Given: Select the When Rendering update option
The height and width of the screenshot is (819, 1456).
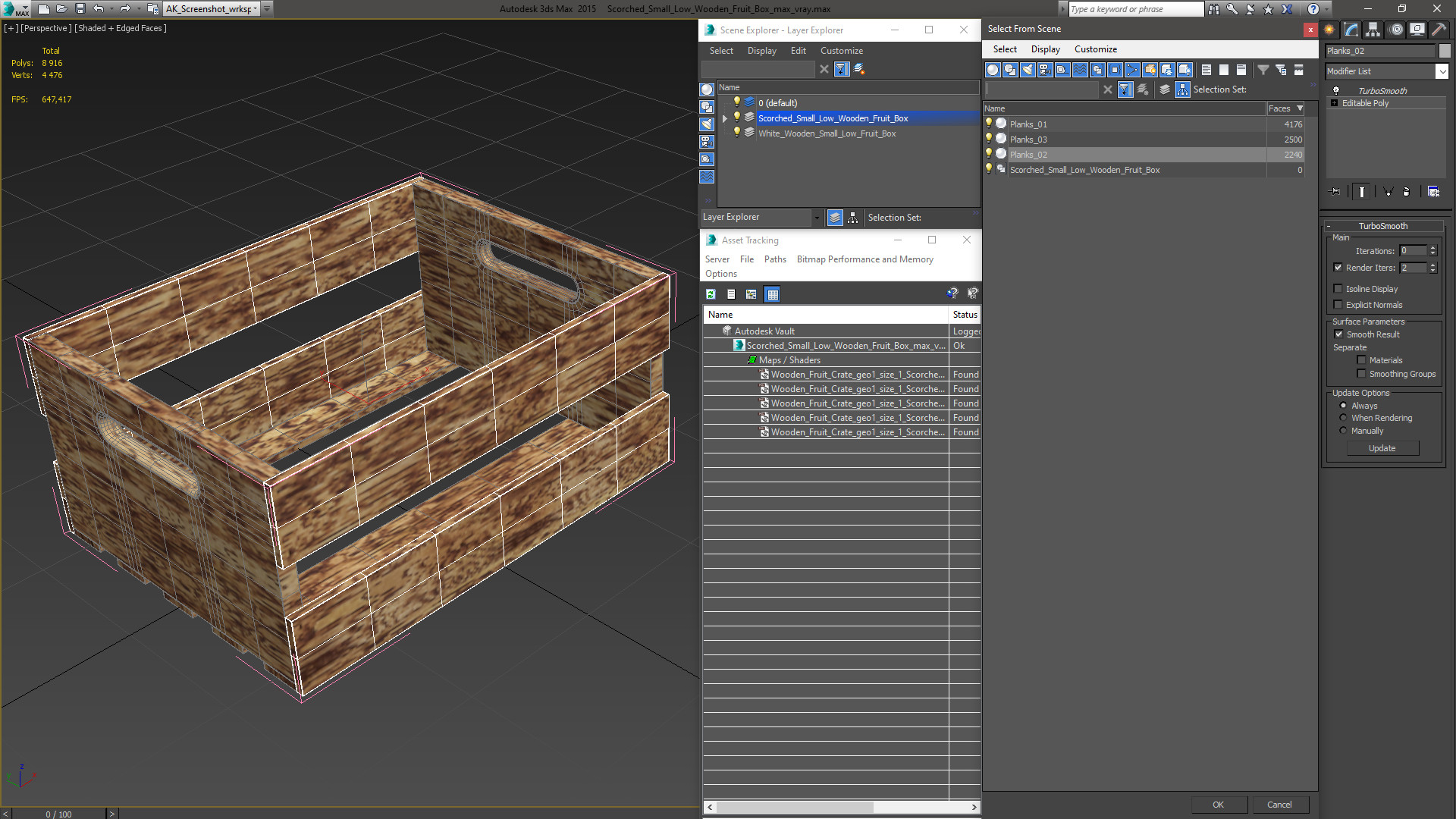Looking at the screenshot, I should pyautogui.click(x=1343, y=418).
